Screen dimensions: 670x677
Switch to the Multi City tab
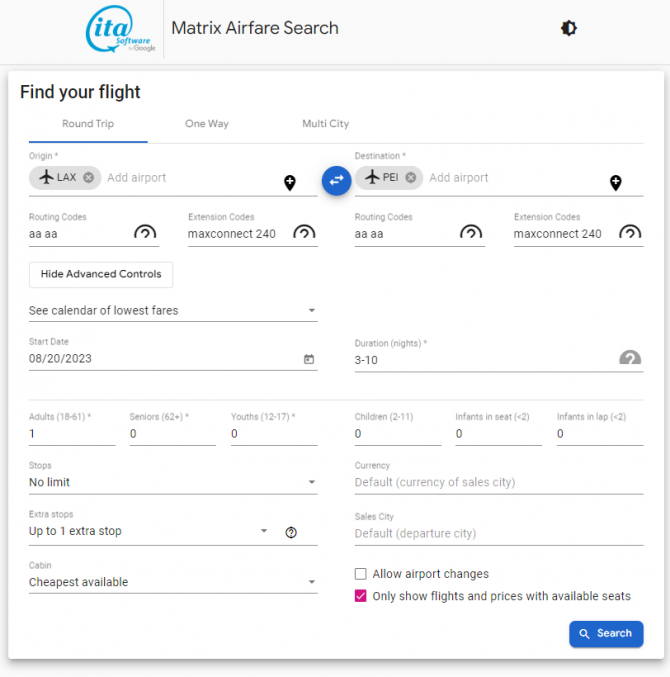[326, 124]
